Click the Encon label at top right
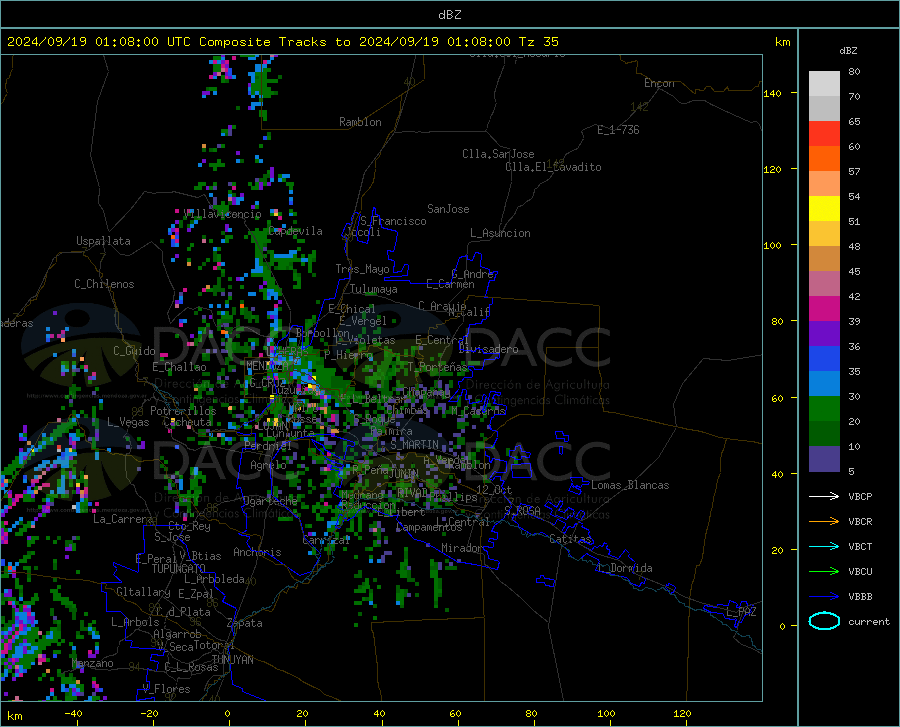900x727 pixels. click(659, 83)
